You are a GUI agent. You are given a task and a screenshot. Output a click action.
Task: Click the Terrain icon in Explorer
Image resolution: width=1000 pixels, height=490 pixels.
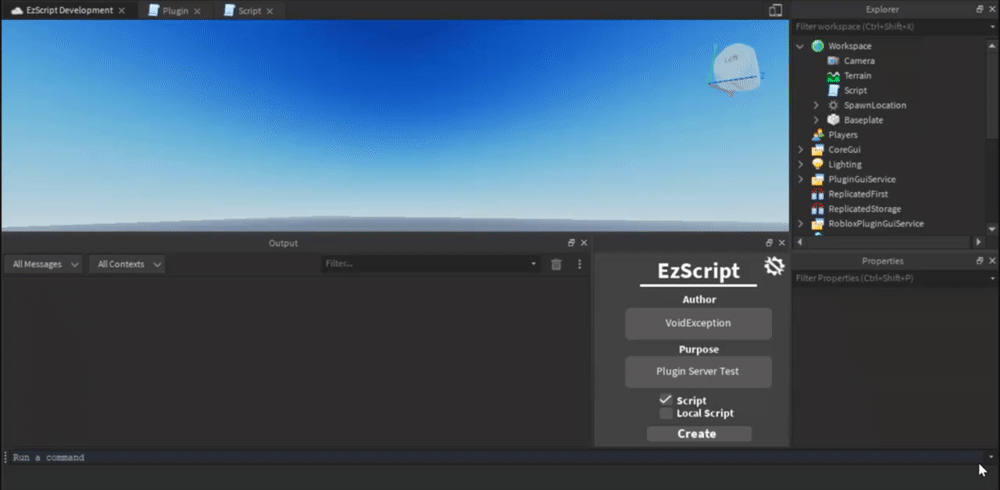[x=833, y=76]
